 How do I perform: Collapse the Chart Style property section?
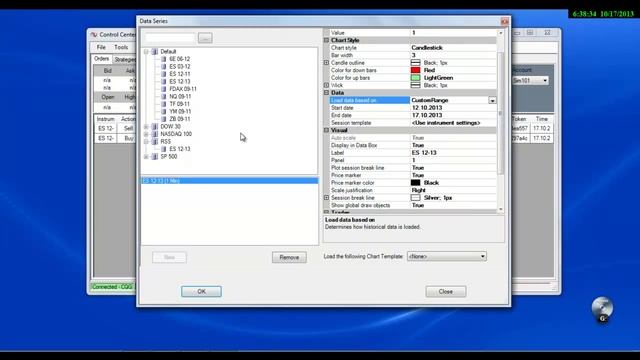(327, 40)
